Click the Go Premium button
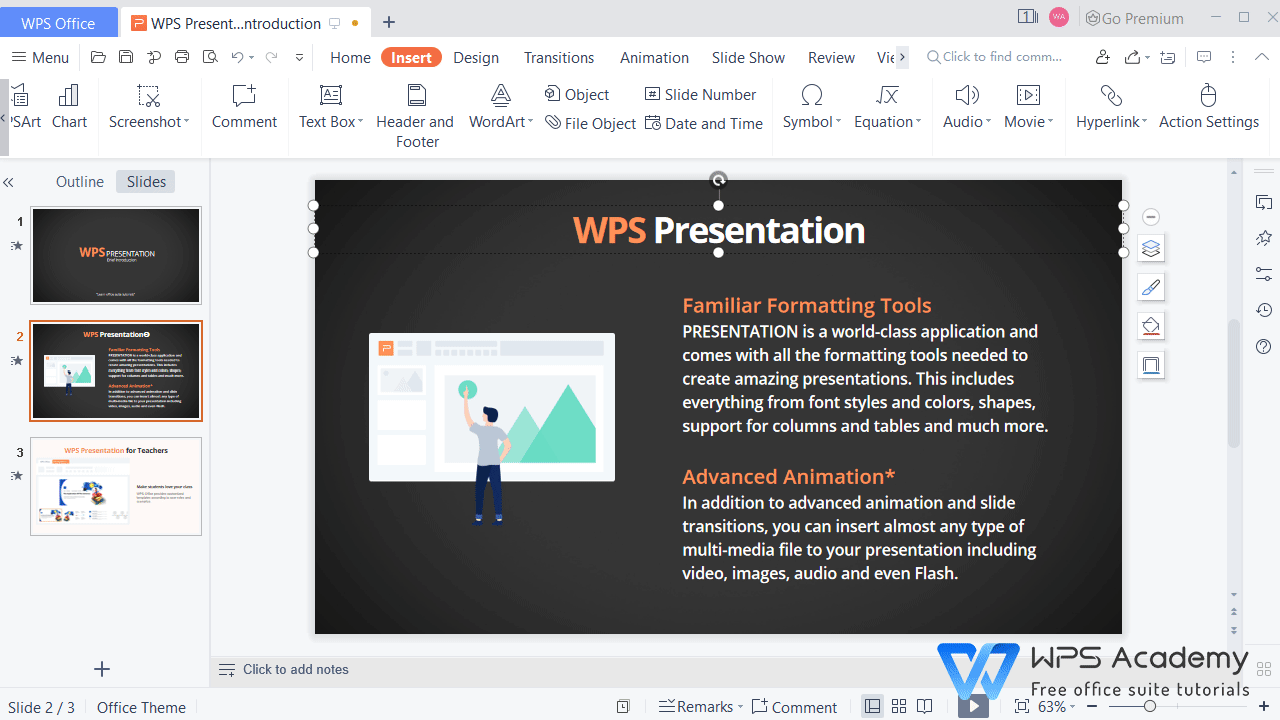Viewport: 1280px width, 720px height. pyautogui.click(x=1135, y=17)
